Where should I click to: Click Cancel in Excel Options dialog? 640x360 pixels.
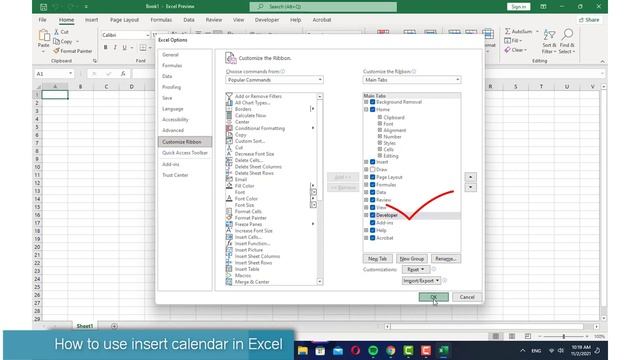[x=467, y=297]
